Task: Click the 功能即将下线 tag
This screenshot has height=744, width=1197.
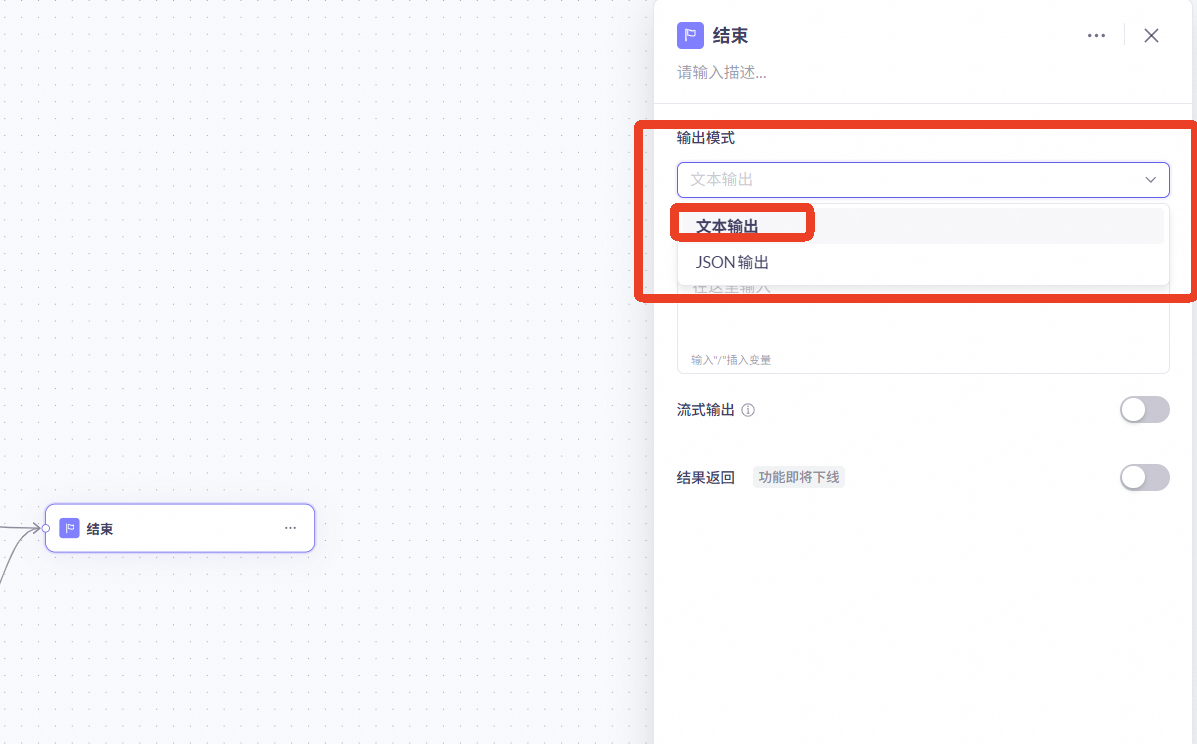Action: coord(799,478)
